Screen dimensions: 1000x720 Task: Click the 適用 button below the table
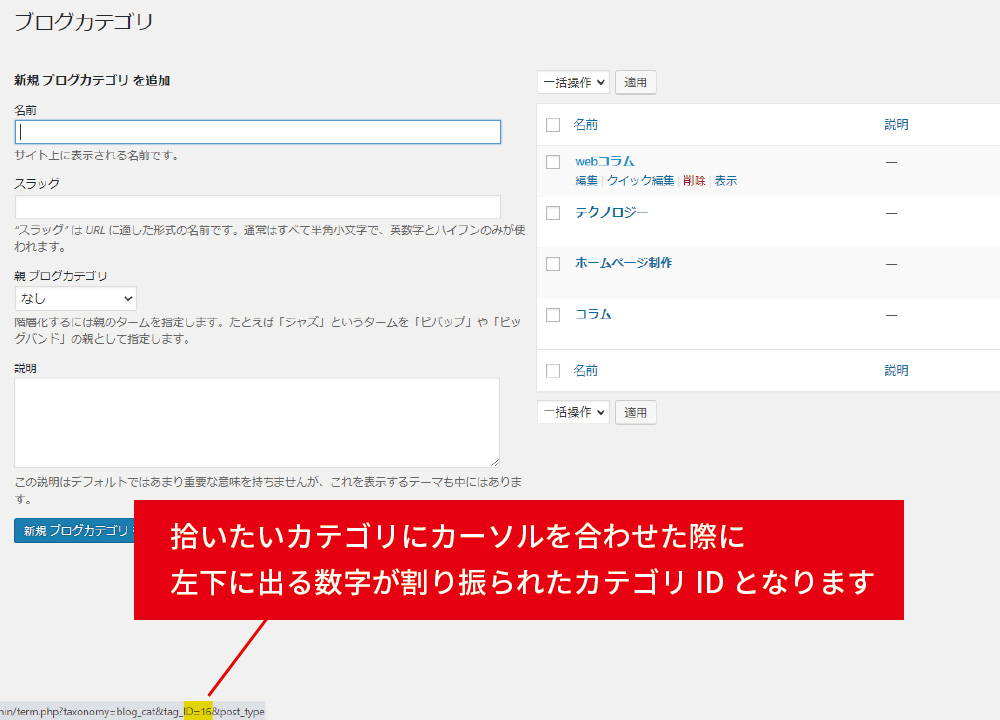coord(636,412)
